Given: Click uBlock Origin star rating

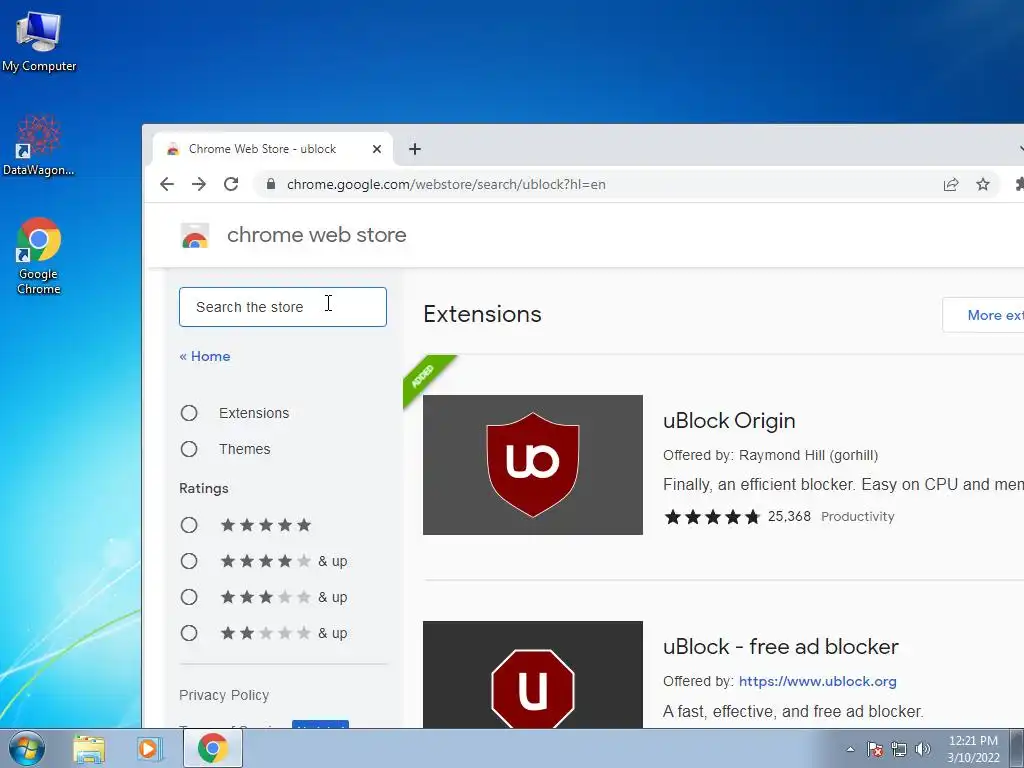Looking at the screenshot, I should click(712, 517).
